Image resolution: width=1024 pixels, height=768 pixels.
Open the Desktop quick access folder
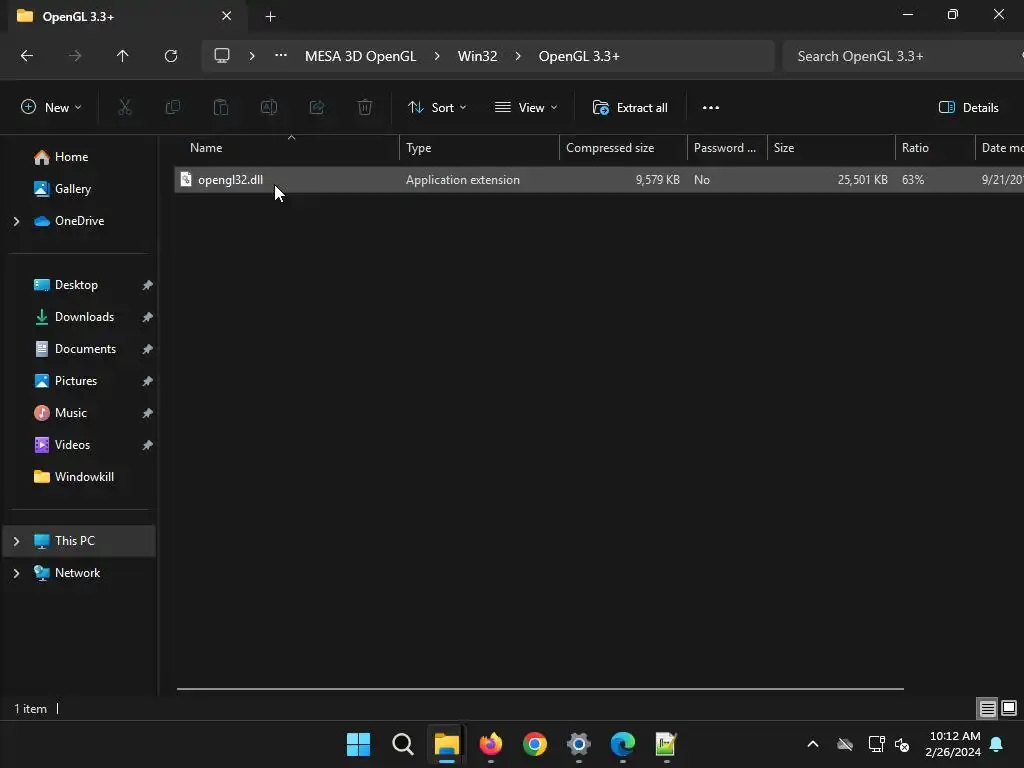76,285
